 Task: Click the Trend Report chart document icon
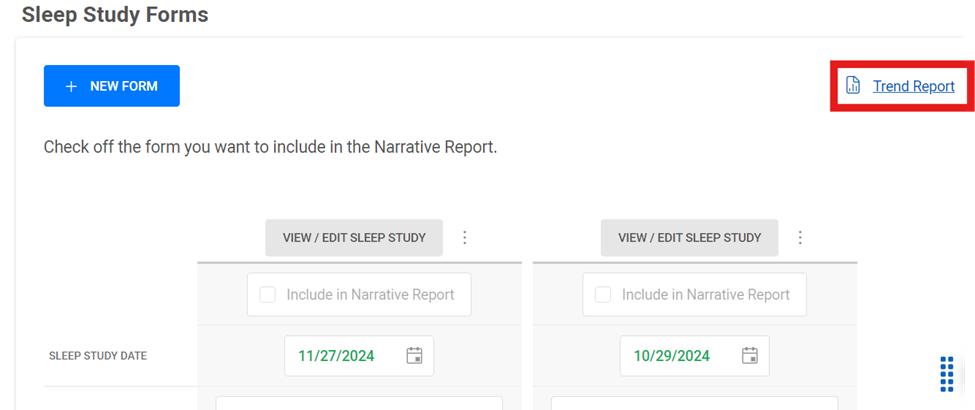tap(853, 86)
